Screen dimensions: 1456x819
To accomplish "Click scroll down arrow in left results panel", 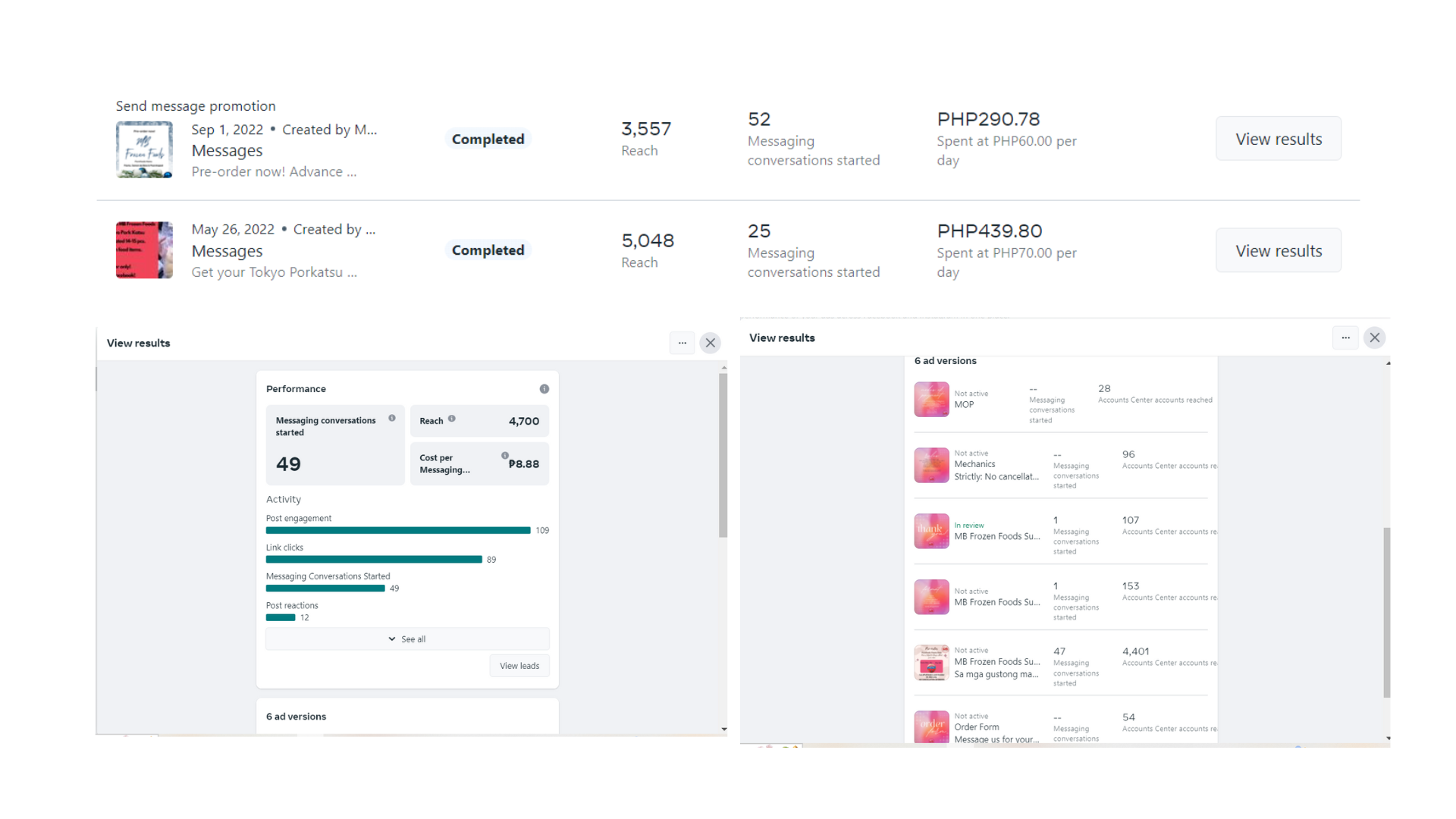I will point(723,730).
